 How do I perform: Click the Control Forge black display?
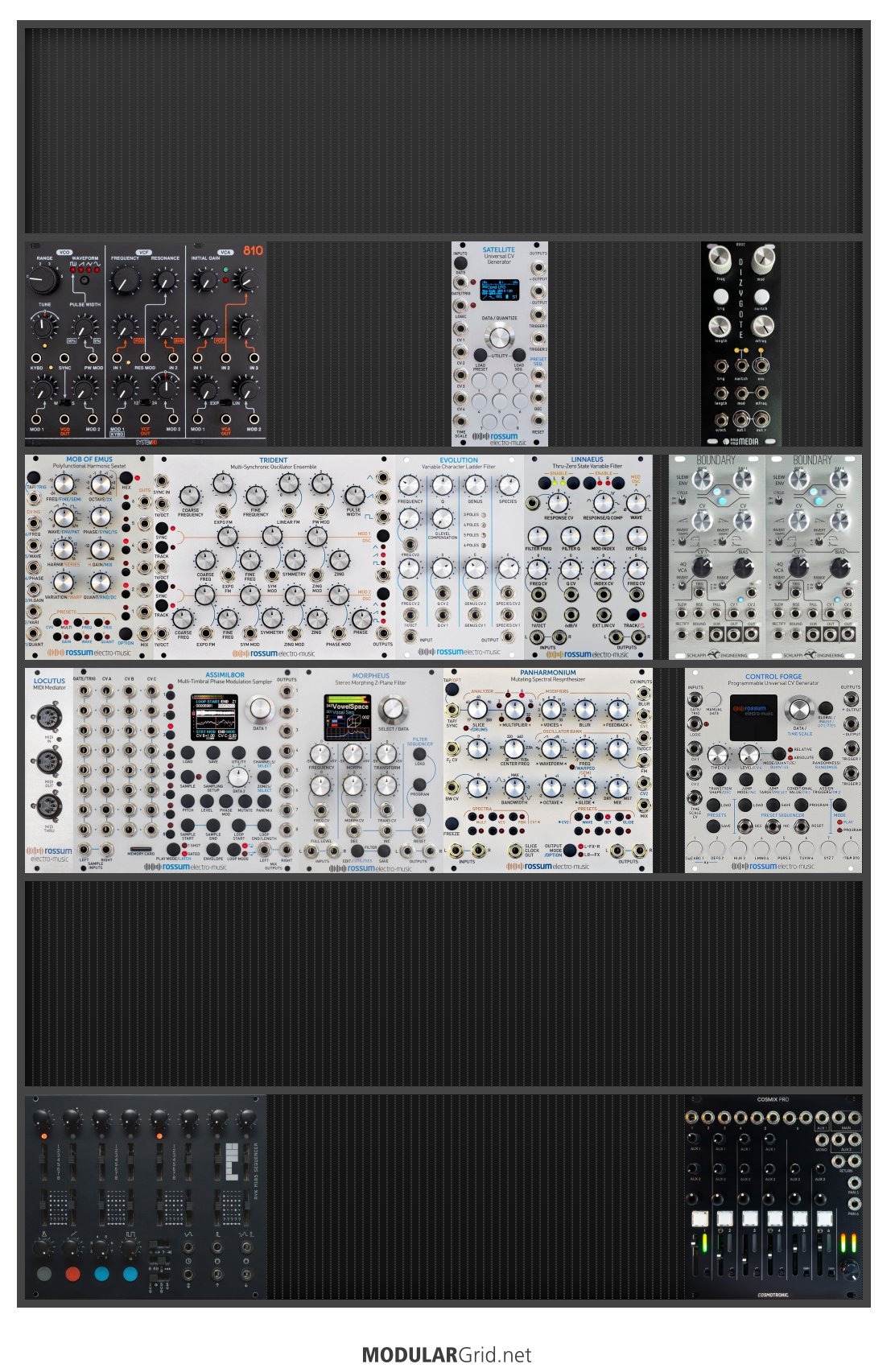point(754,718)
